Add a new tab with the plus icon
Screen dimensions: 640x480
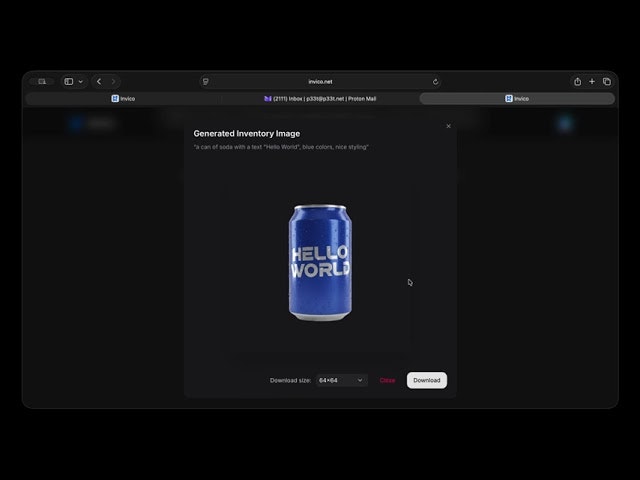click(592, 82)
